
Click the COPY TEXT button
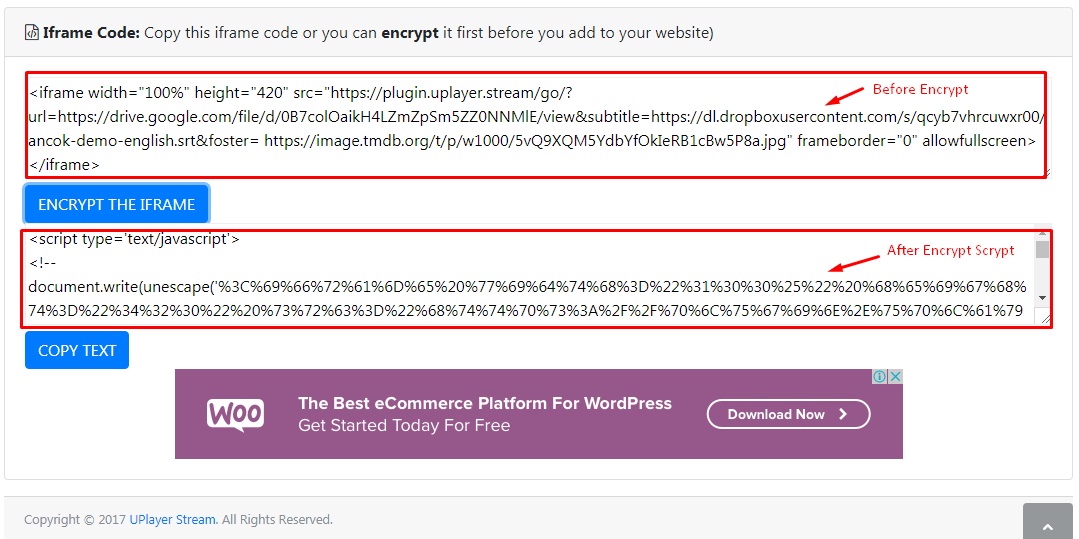point(77,350)
